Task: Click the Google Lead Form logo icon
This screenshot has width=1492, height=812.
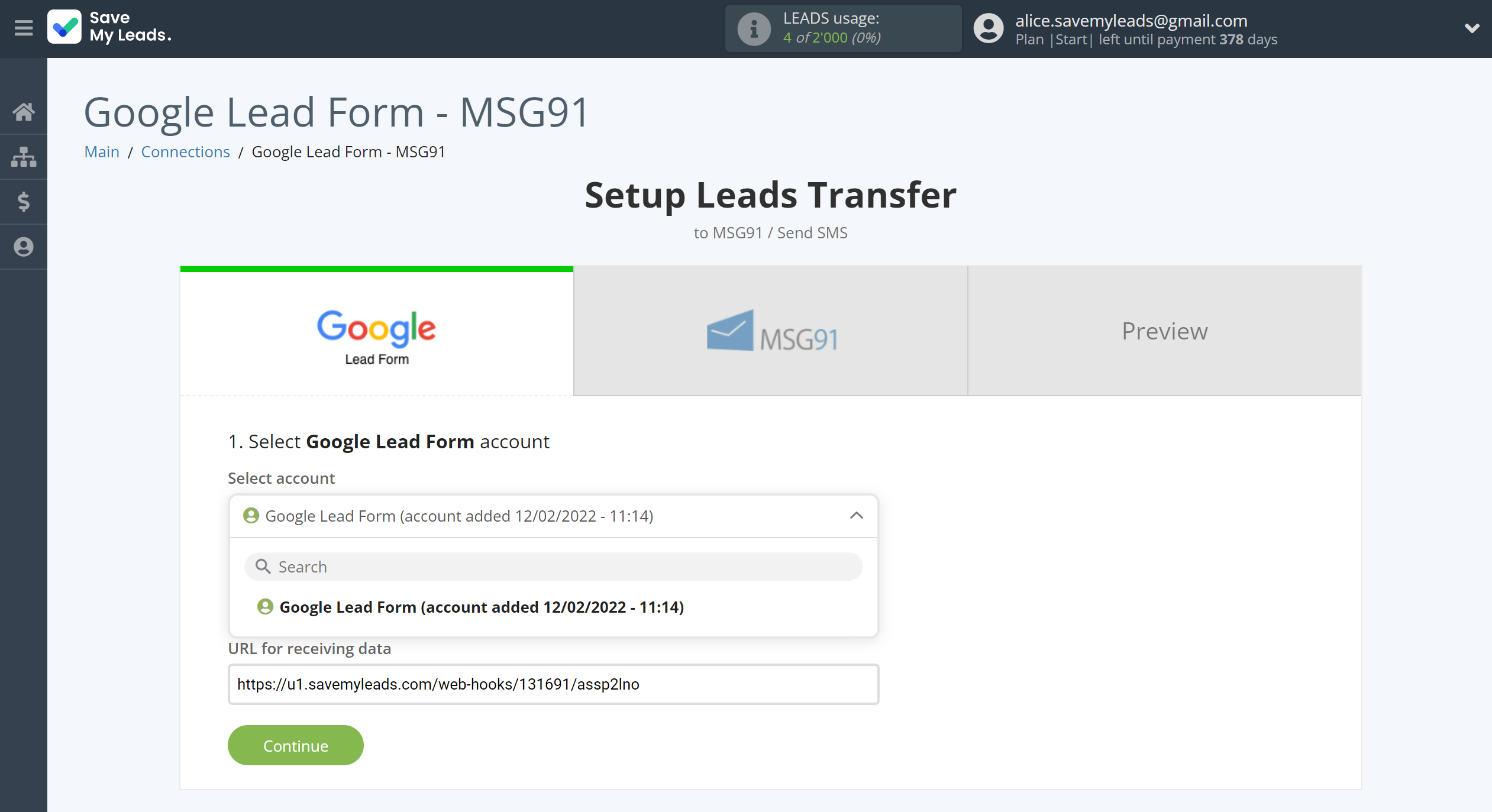Action: (x=377, y=335)
